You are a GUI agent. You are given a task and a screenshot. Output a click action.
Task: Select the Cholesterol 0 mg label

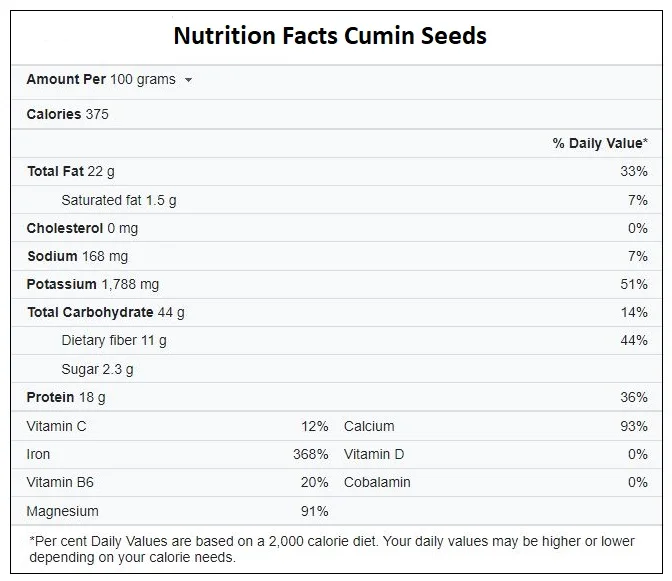tap(82, 228)
